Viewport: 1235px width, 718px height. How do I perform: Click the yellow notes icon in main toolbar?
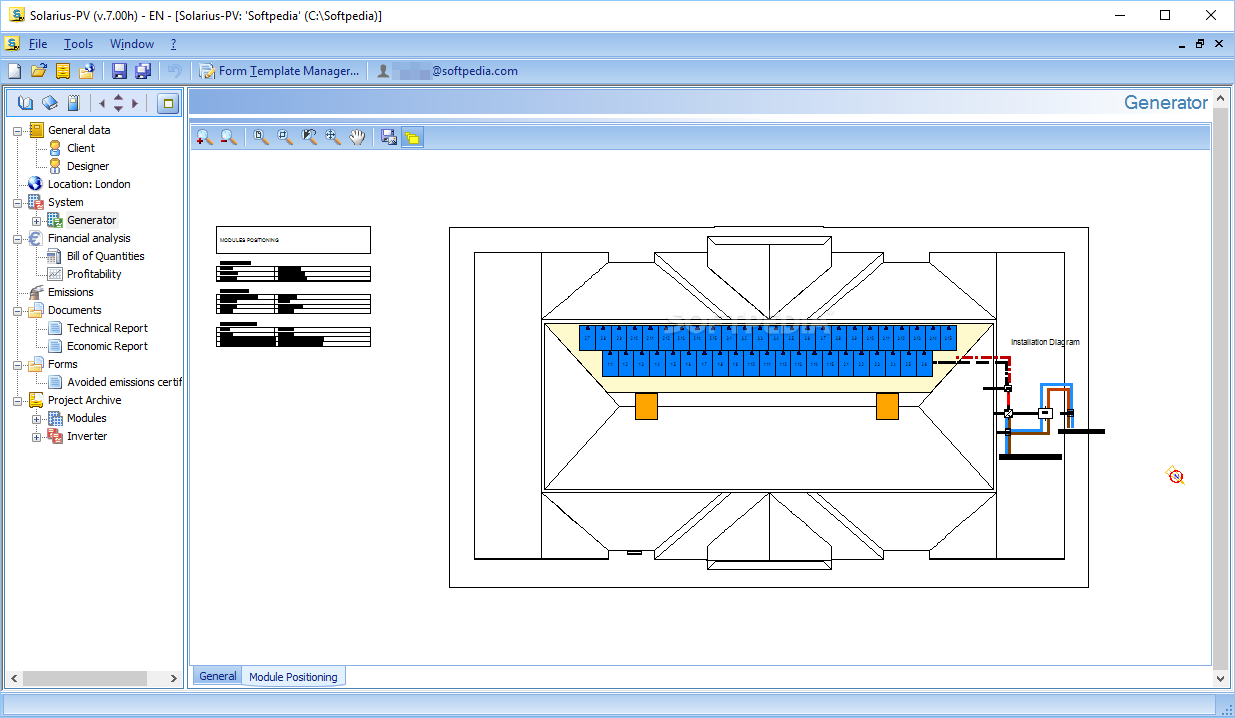pos(62,71)
